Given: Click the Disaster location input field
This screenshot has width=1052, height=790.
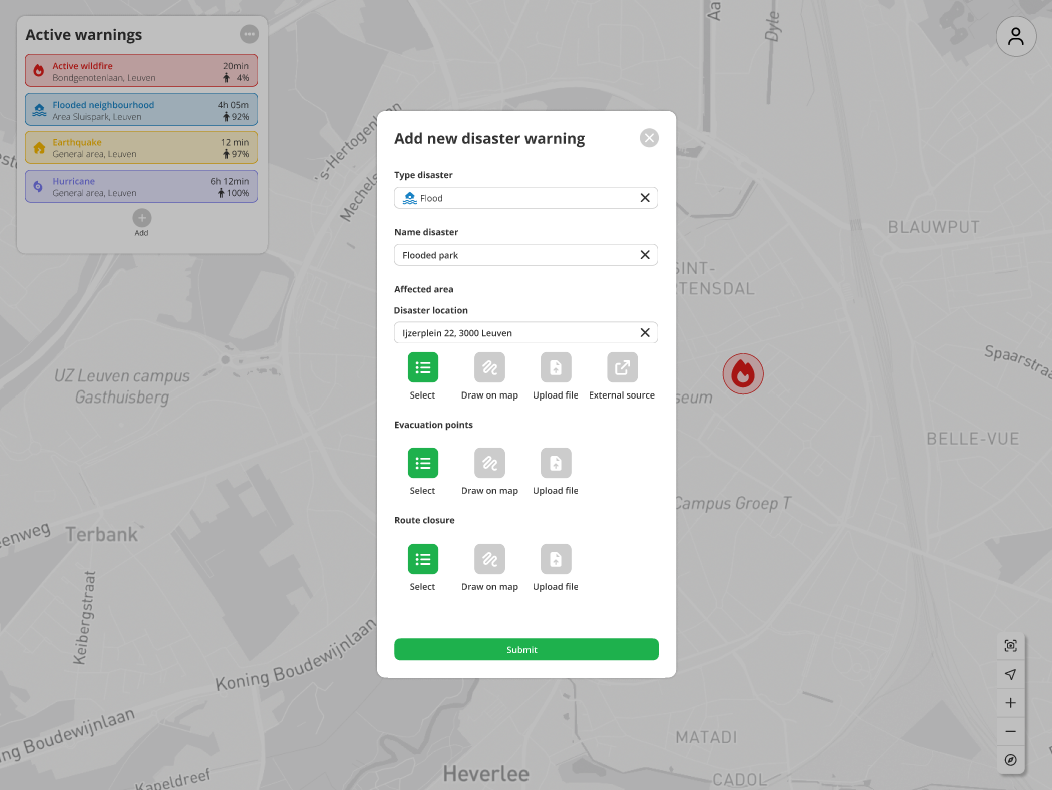Looking at the screenshot, I should pyautogui.click(x=526, y=332).
